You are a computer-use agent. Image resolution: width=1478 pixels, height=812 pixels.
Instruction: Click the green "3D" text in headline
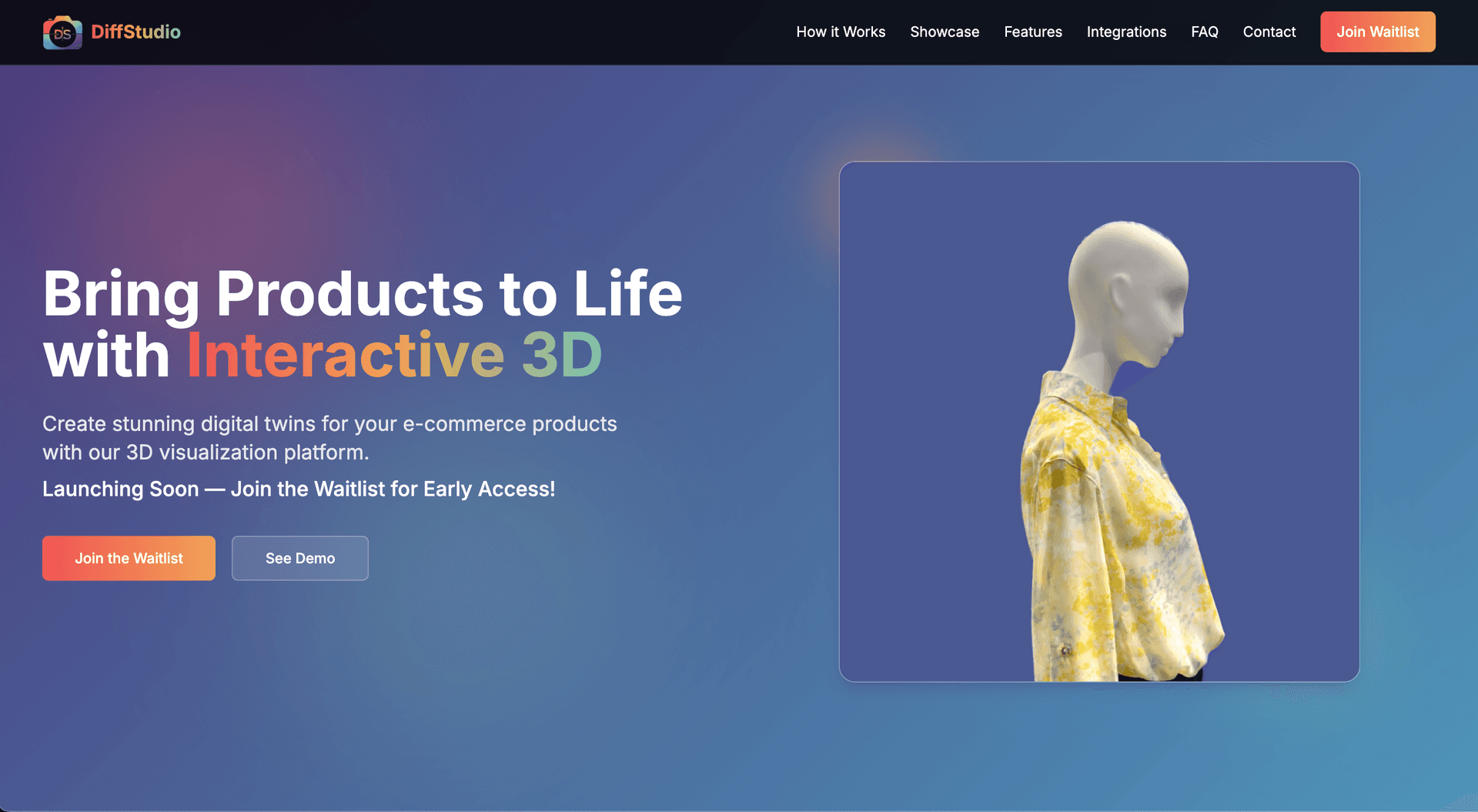[561, 356]
